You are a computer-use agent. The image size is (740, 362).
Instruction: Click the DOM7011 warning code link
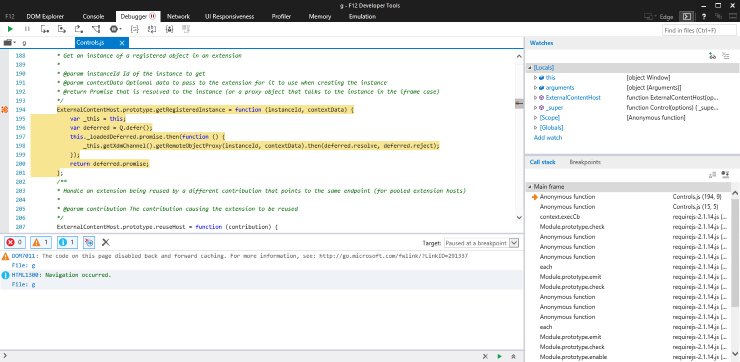point(24,256)
